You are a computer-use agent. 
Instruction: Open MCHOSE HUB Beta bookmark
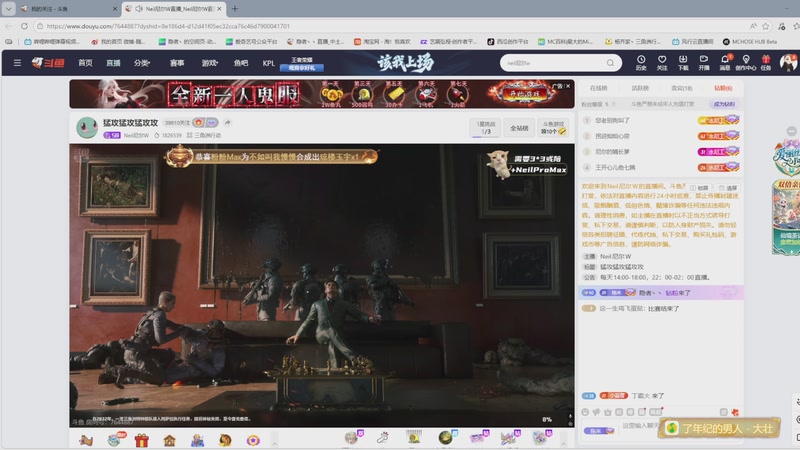(x=750, y=42)
